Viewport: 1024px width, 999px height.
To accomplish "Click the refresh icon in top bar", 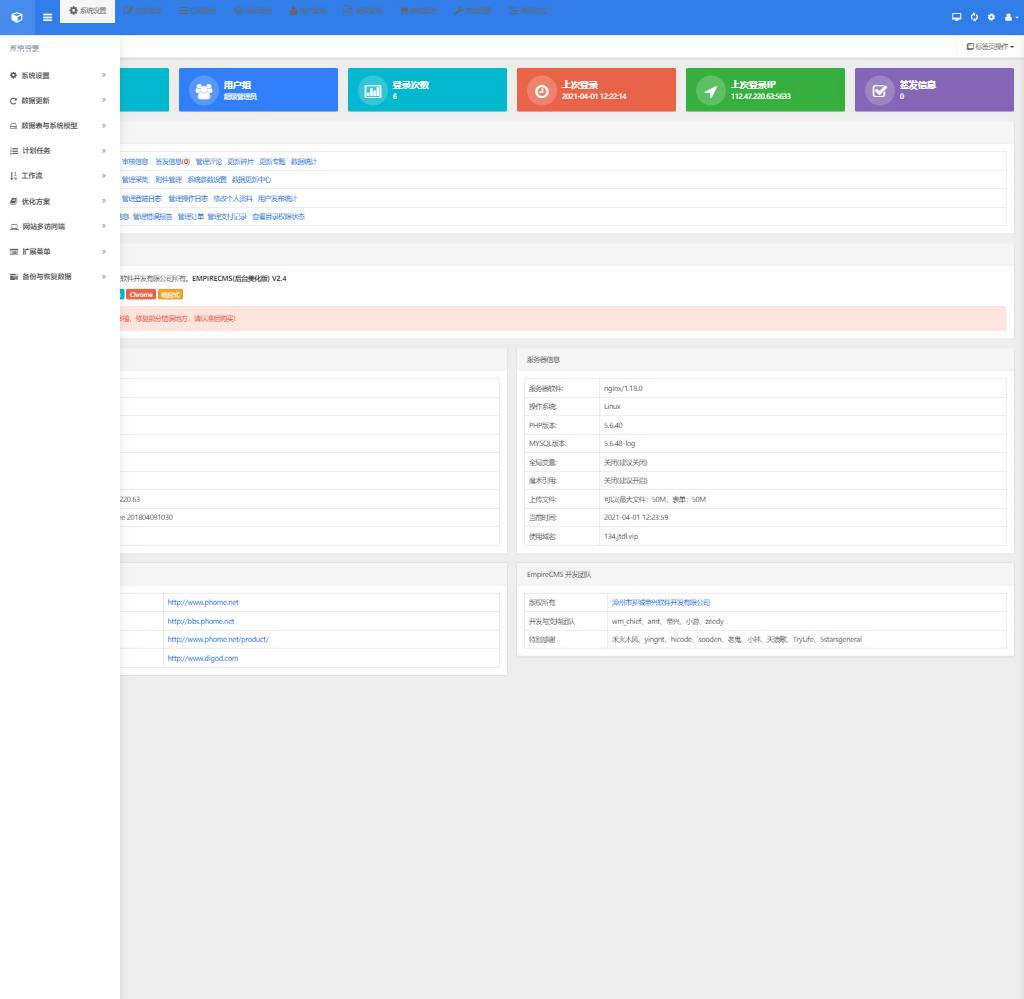I will tap(974, 17).
